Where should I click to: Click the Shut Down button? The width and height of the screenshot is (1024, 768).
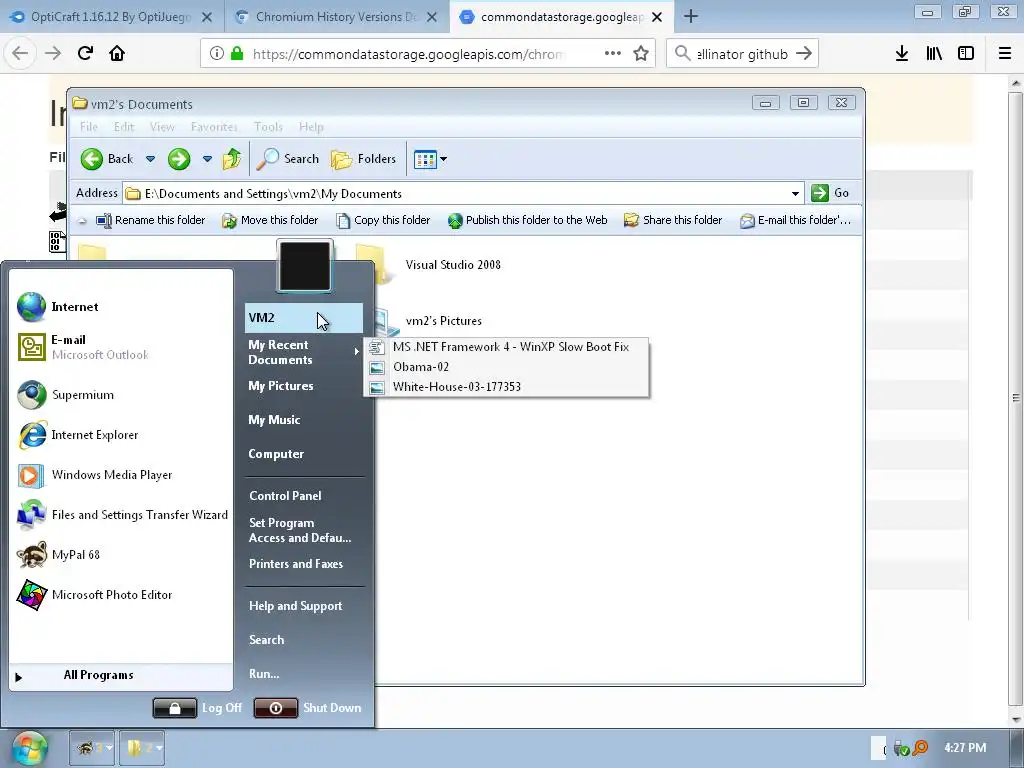(x=308, y=708)
